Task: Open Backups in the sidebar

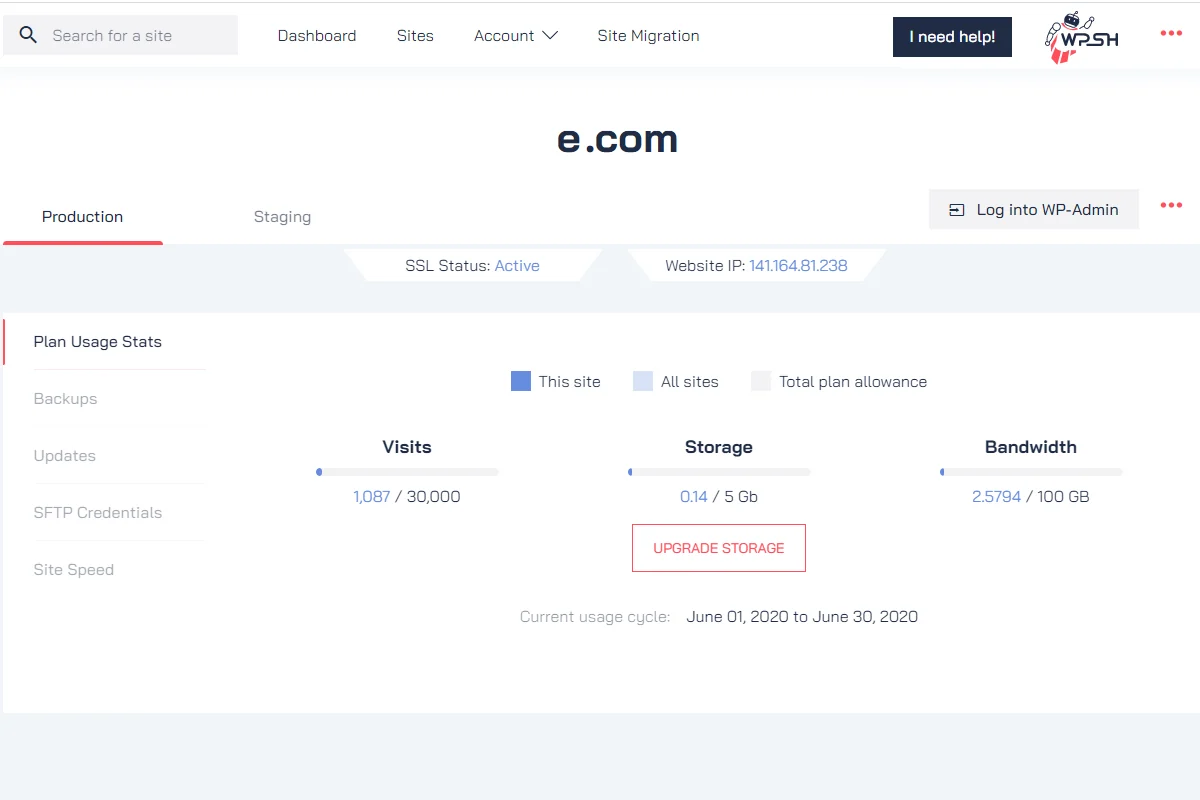Action: pyautogui.click(x=66, y=399)
